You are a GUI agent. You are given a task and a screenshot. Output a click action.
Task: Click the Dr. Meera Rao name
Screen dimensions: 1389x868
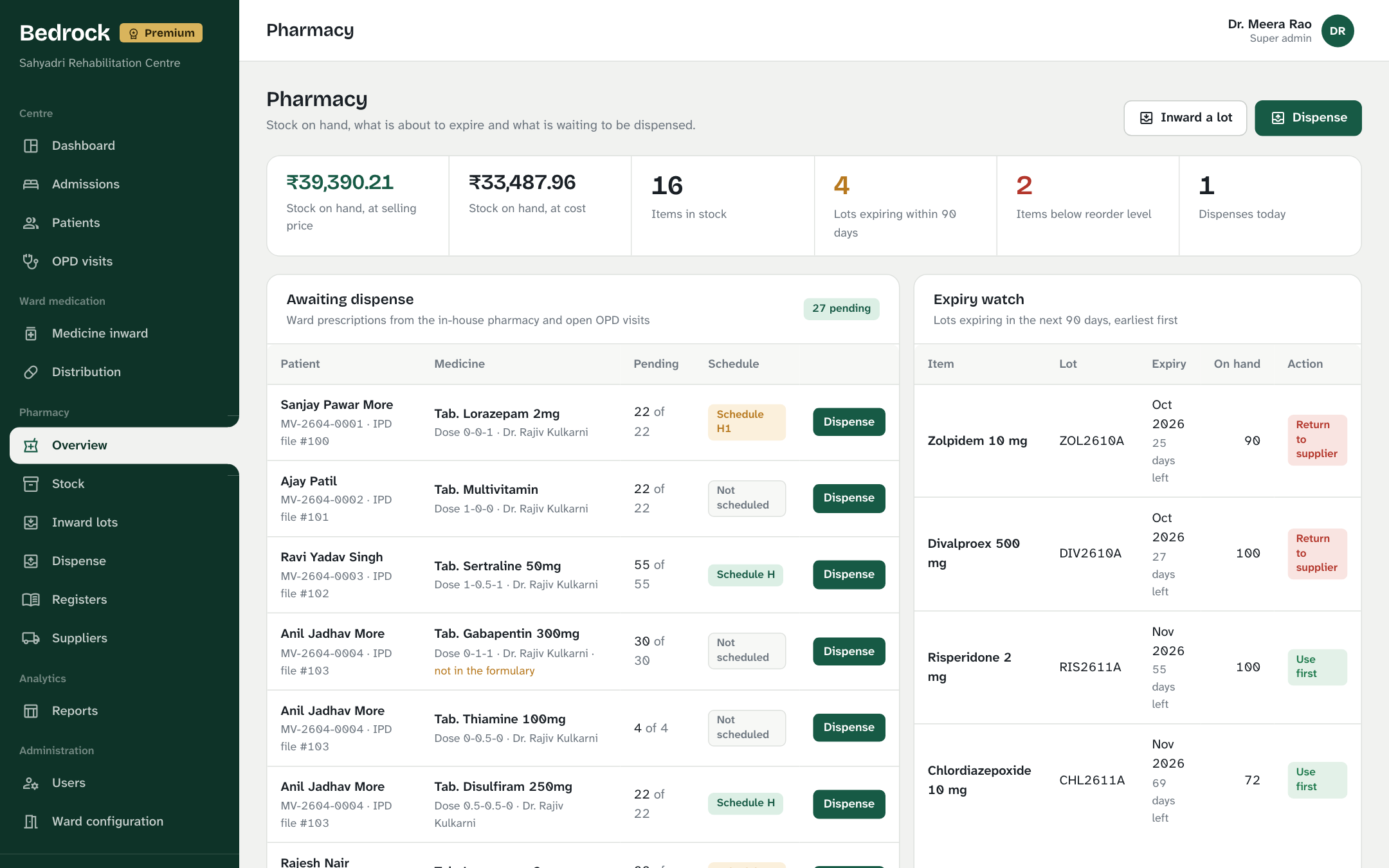click(1269, 24)
